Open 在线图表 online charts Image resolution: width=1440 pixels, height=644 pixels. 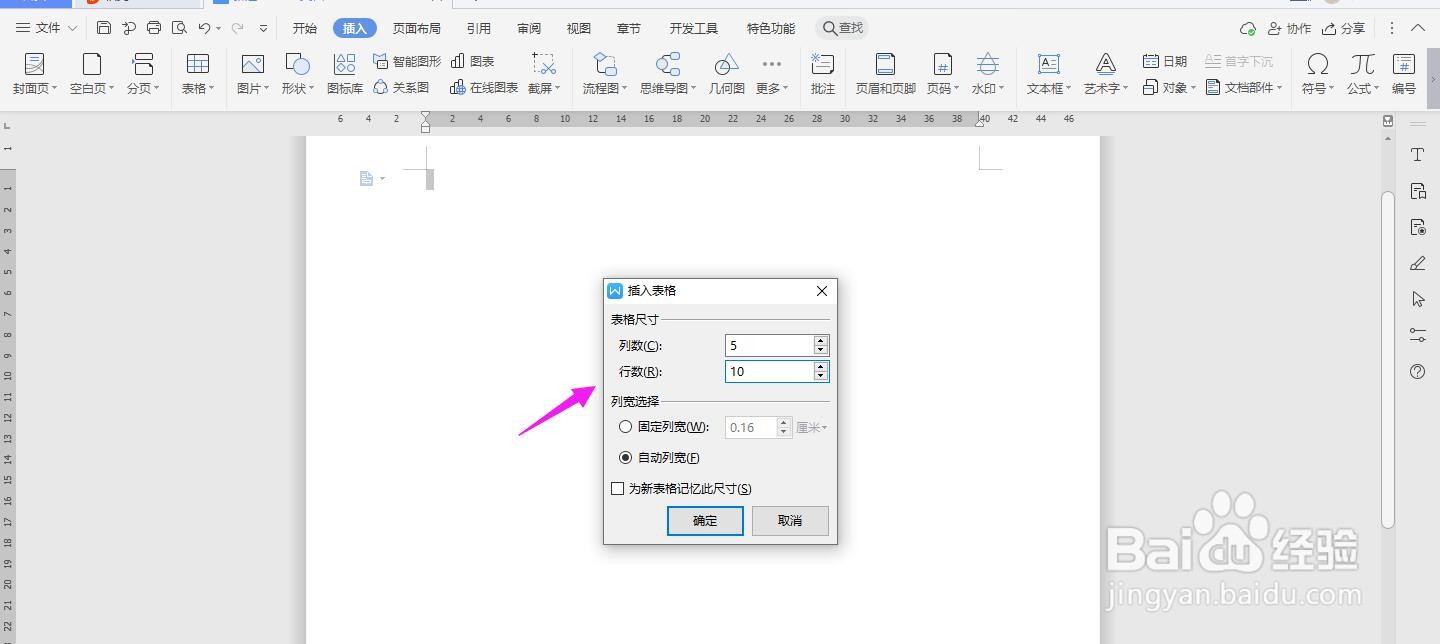[x=484, y=87]
